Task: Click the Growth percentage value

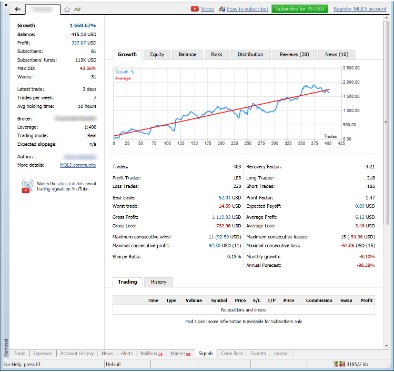Action: click(83, 26)
